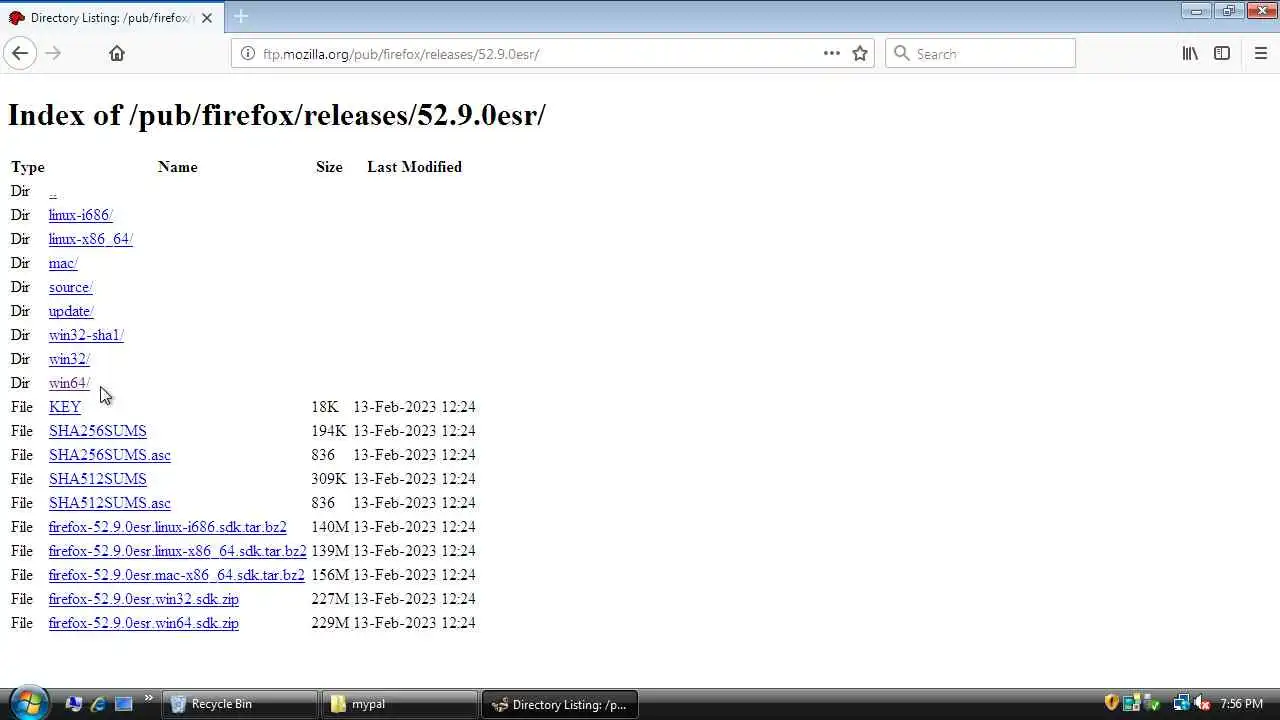Click the Last Modified column header
The height and width of the screenshot is (720, 1280).
(414, 167)
